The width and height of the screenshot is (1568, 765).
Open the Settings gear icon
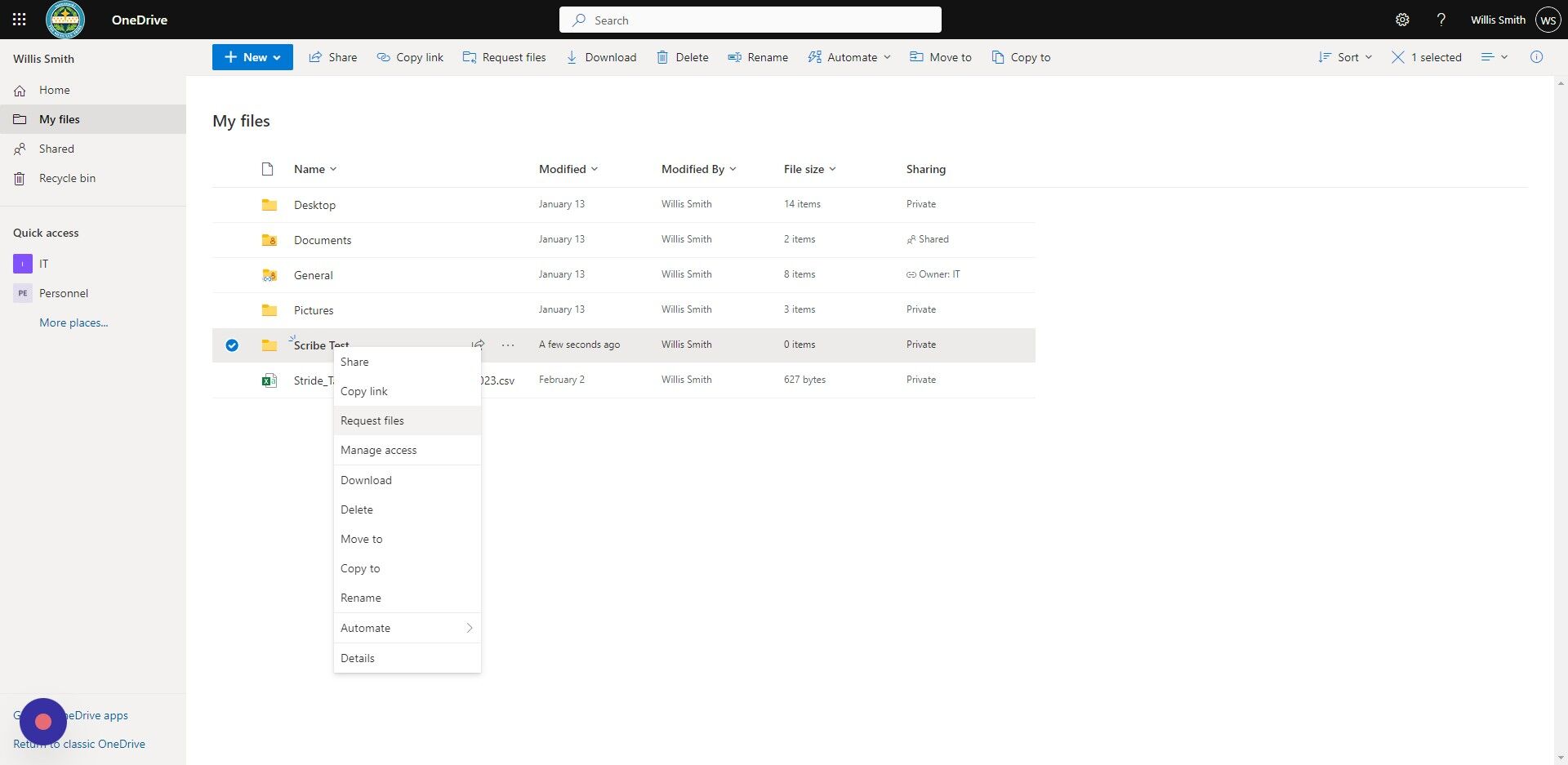[1402, 19]
